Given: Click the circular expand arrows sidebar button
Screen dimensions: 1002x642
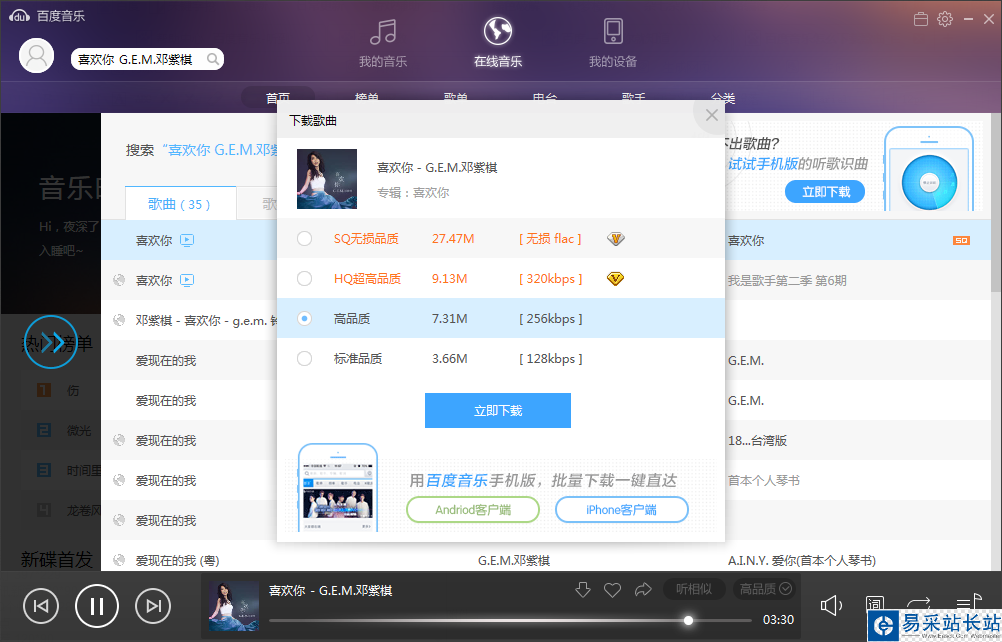Looking at the screenshot, I should click(51, 342).
